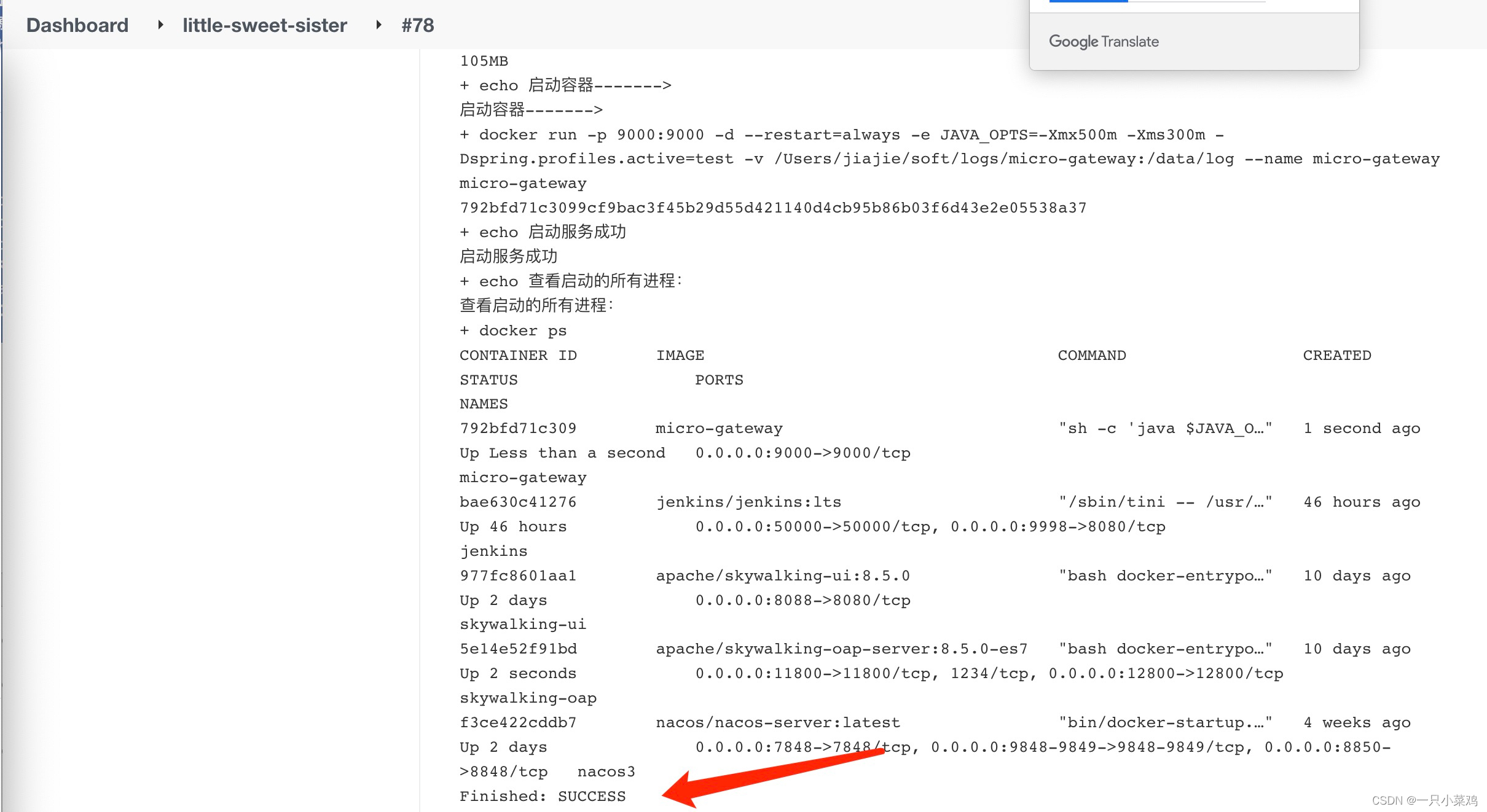1487x812 pixels.
Task: Click the Dashboard breadcrumb link
Action: [77, 25]
